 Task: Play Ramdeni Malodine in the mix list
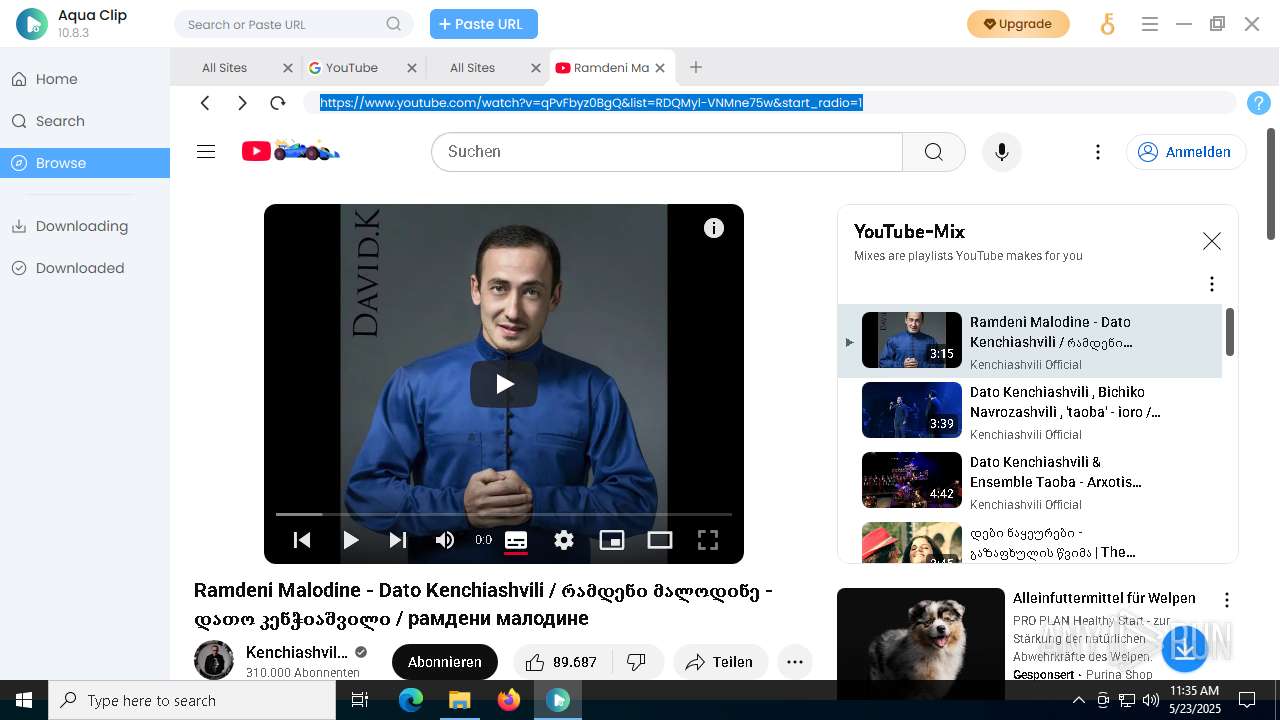click(1030, 341)
